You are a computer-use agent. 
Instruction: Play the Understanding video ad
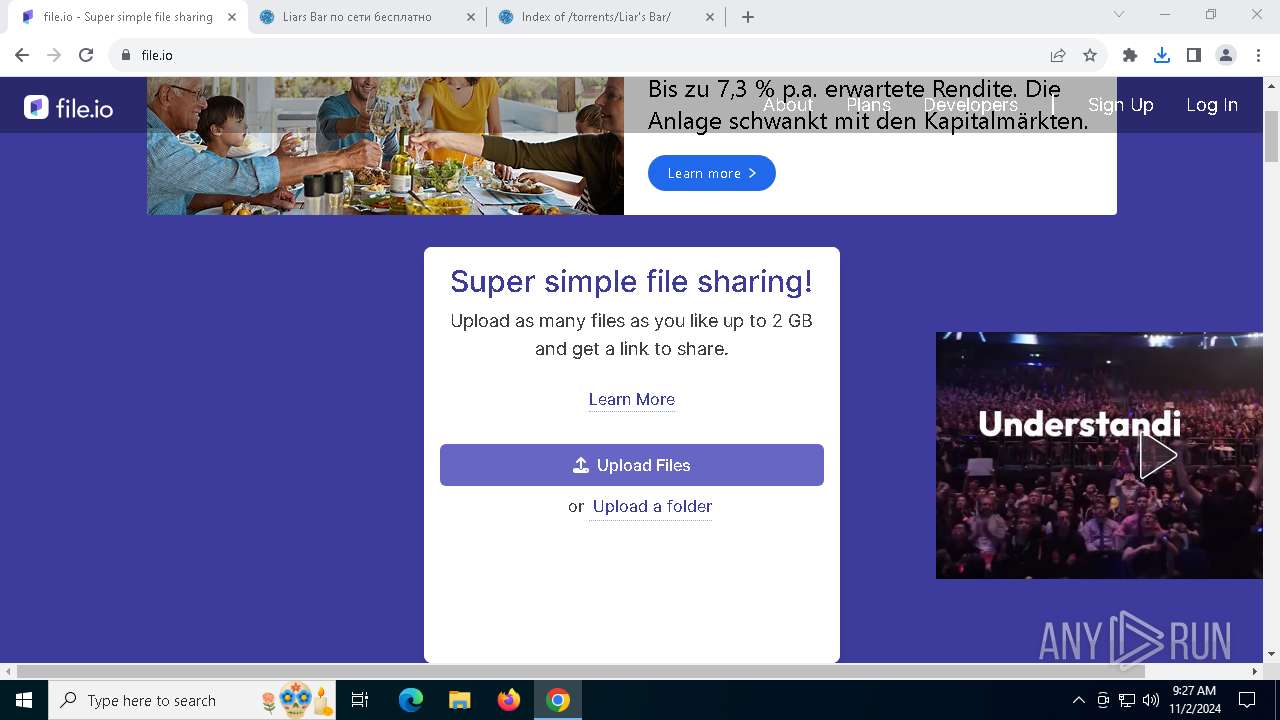pos(1158,456)
